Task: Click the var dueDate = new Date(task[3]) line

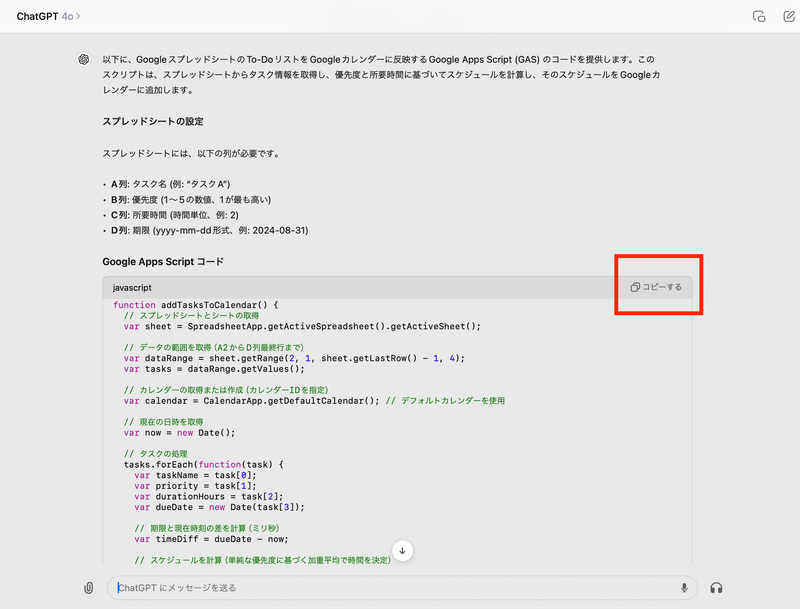Action: pyautogui.click(x=219, y=507)
